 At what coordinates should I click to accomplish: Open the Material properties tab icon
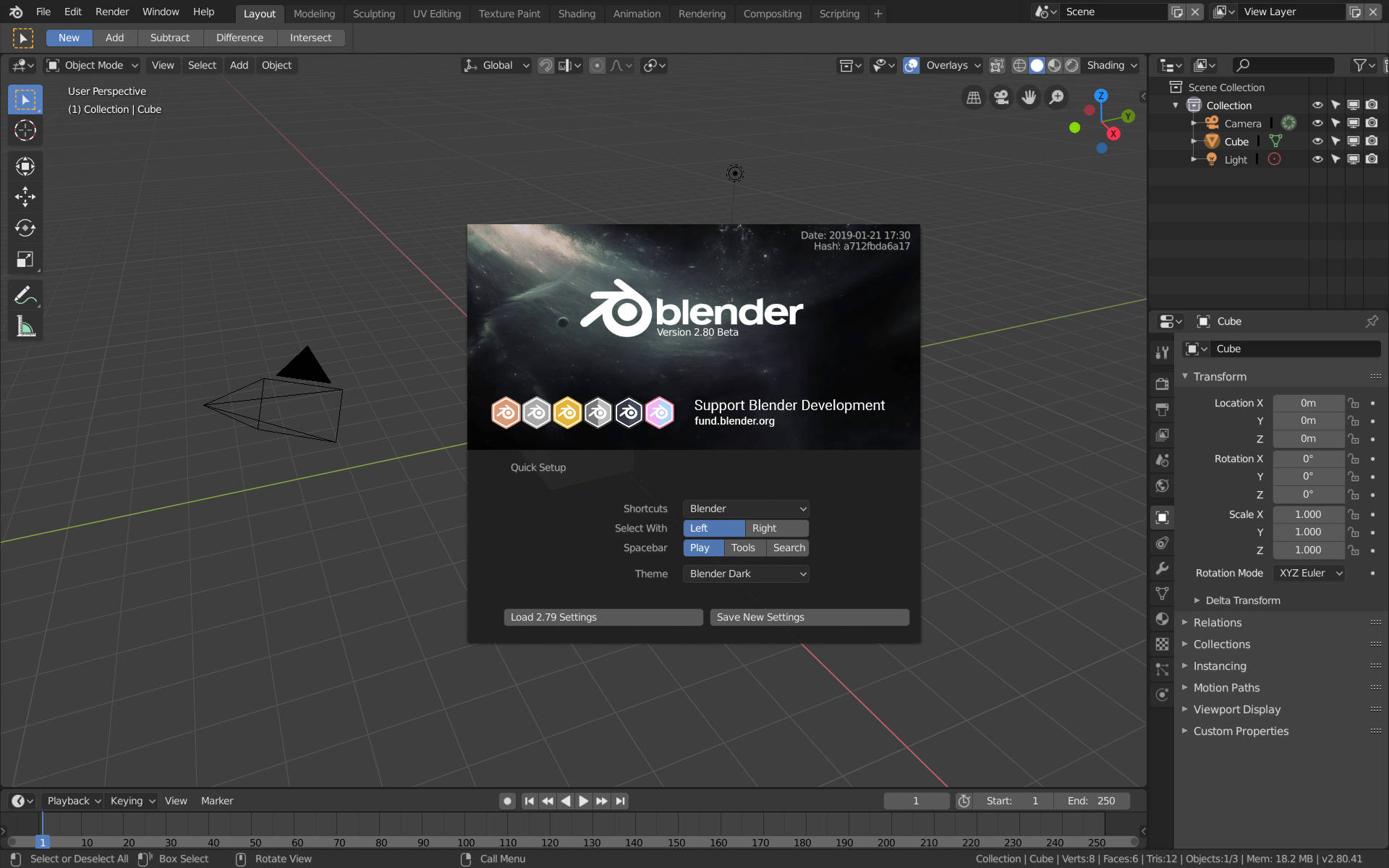(x=1162, y=619)
